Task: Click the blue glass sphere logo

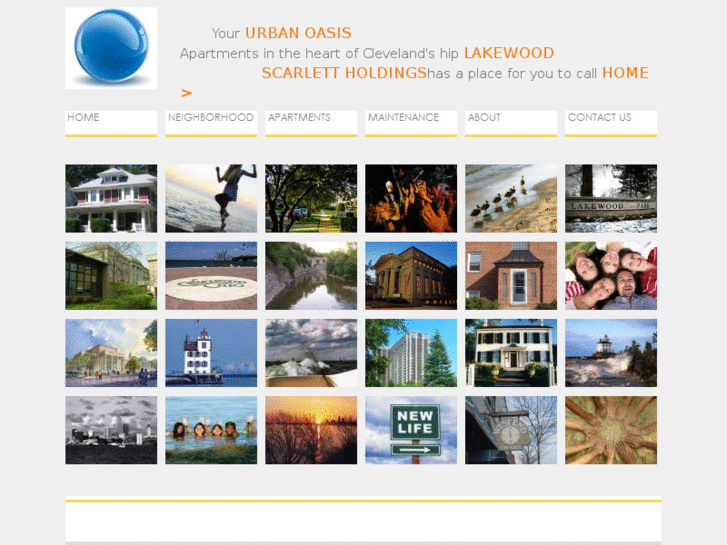Action: (111, 48)
